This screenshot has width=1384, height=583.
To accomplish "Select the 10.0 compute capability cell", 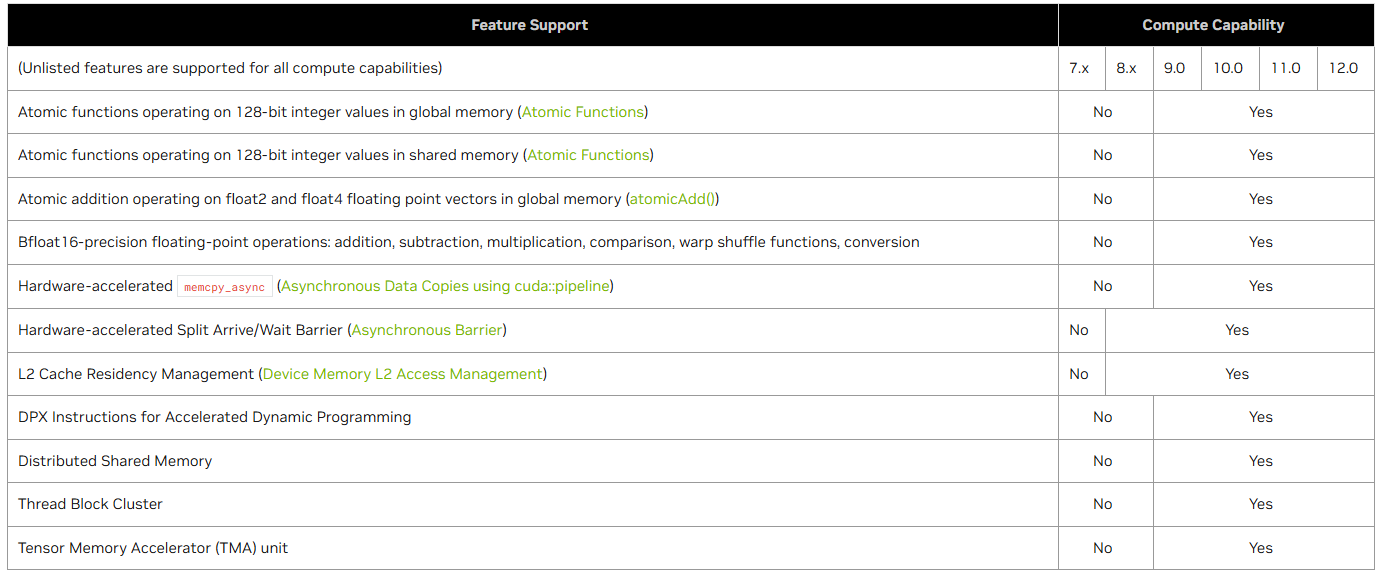I will pos(1228,68).
